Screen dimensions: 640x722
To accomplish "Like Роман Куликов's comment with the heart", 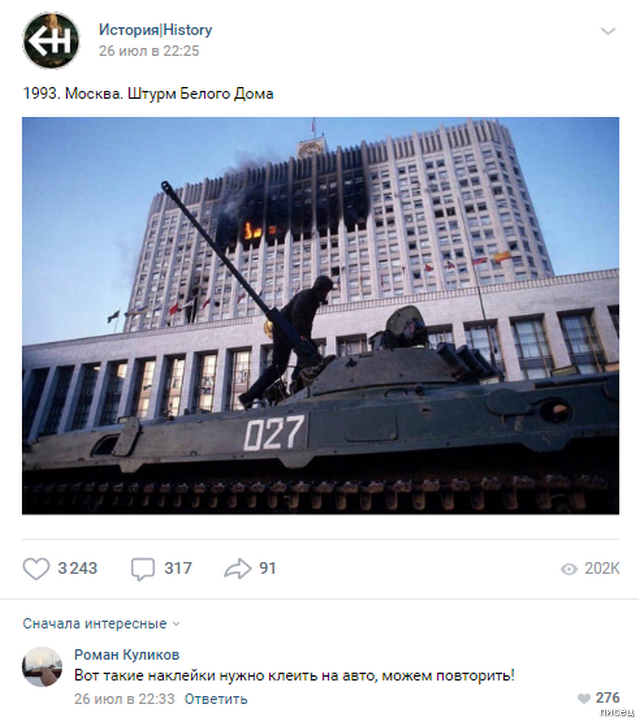I will pyautogui.click(x=584, y=699).
